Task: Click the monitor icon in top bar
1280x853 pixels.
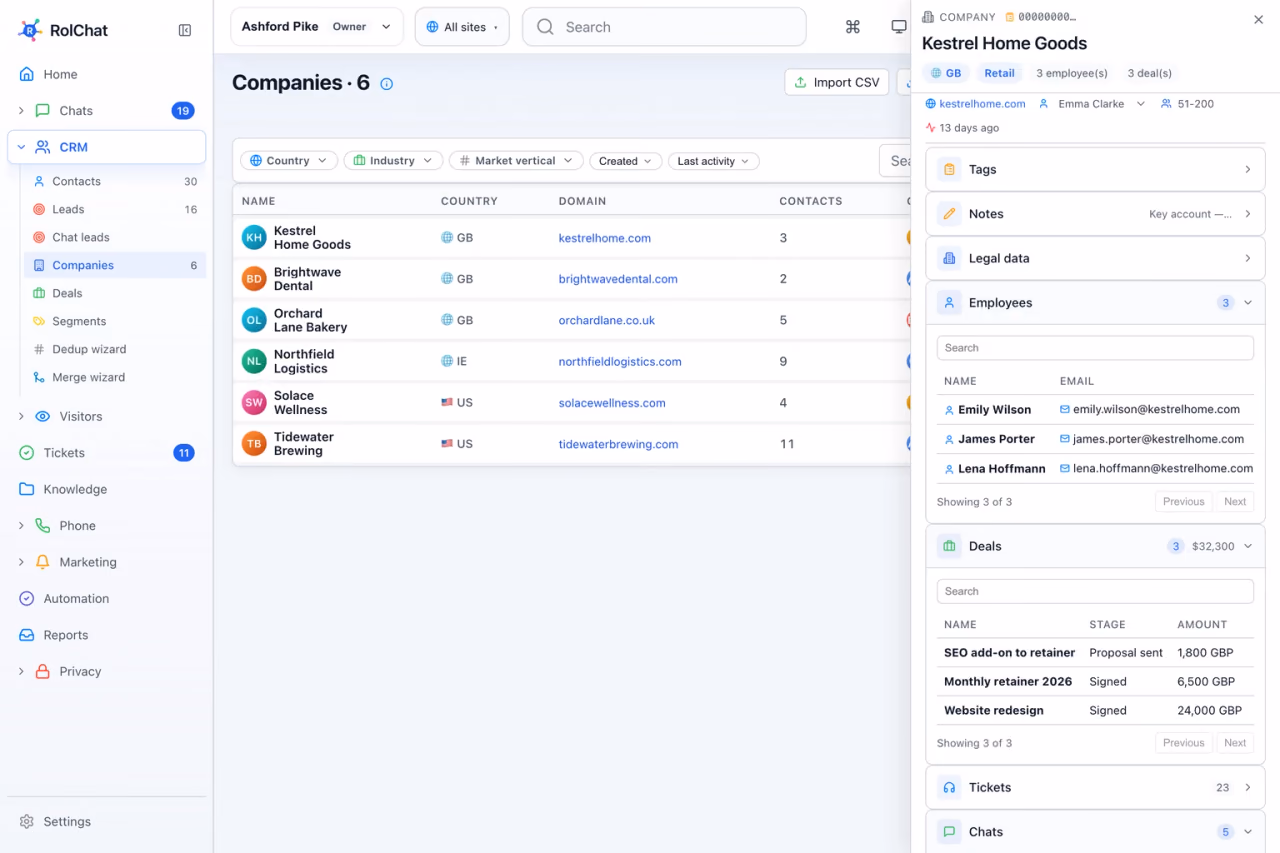Action: tap(899, 27)
